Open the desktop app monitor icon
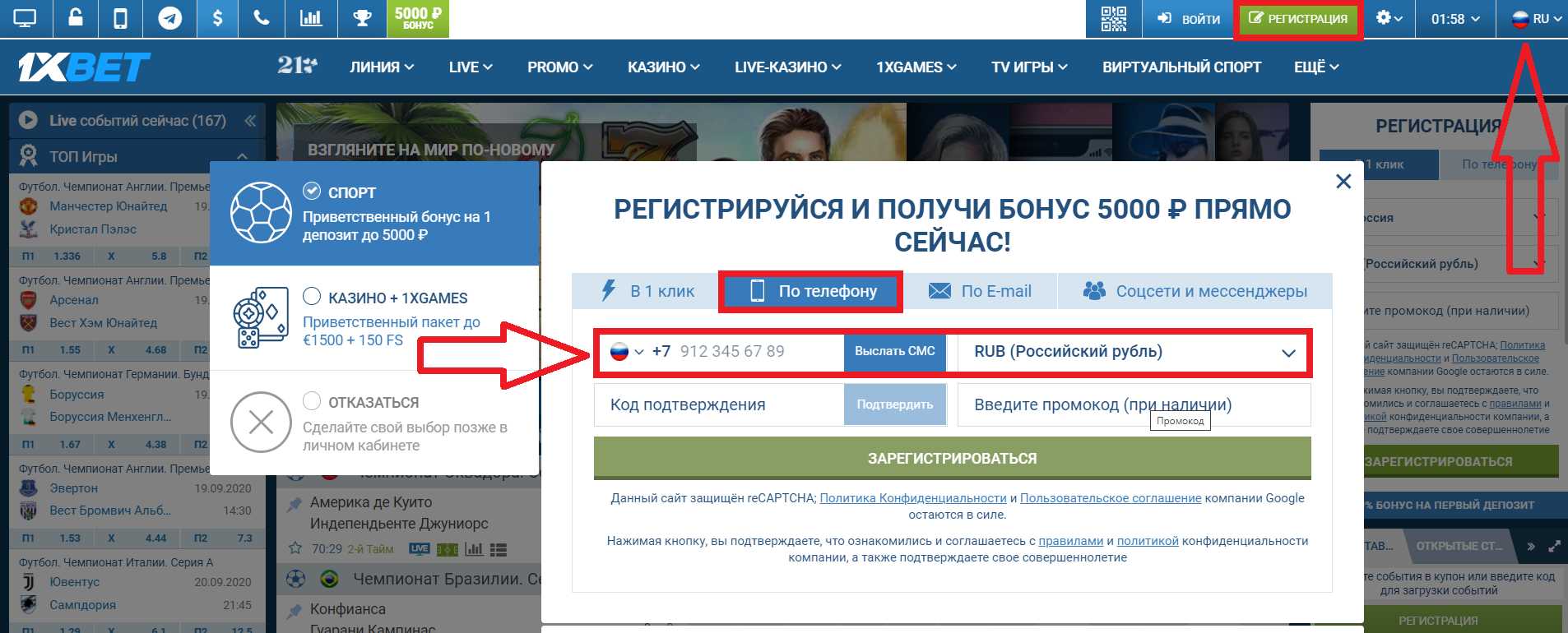Viewport: 1568px width, 633px height. tap(26, 18)
